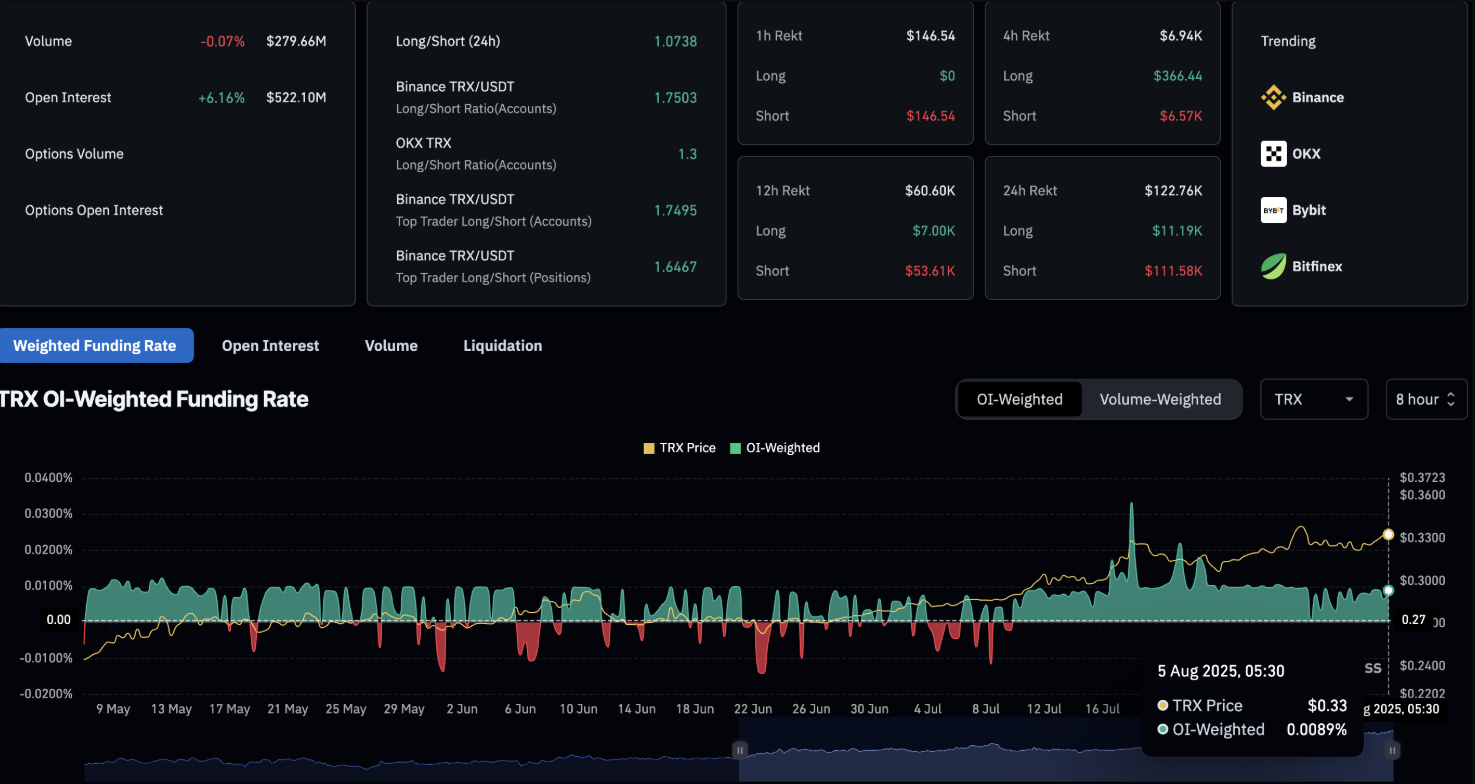Switch to Volume-Weighted funding rate

tap(1160, 399)
